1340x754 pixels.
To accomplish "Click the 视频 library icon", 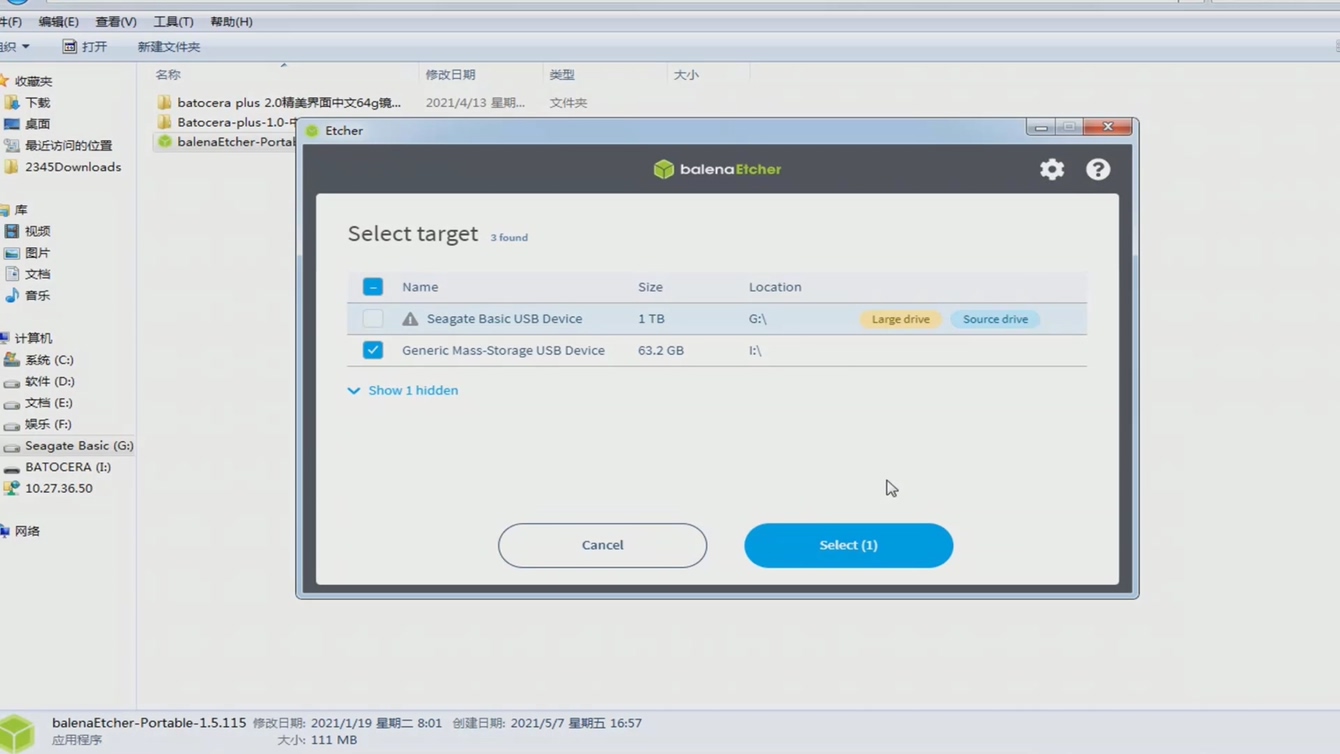I will (12, 231).
